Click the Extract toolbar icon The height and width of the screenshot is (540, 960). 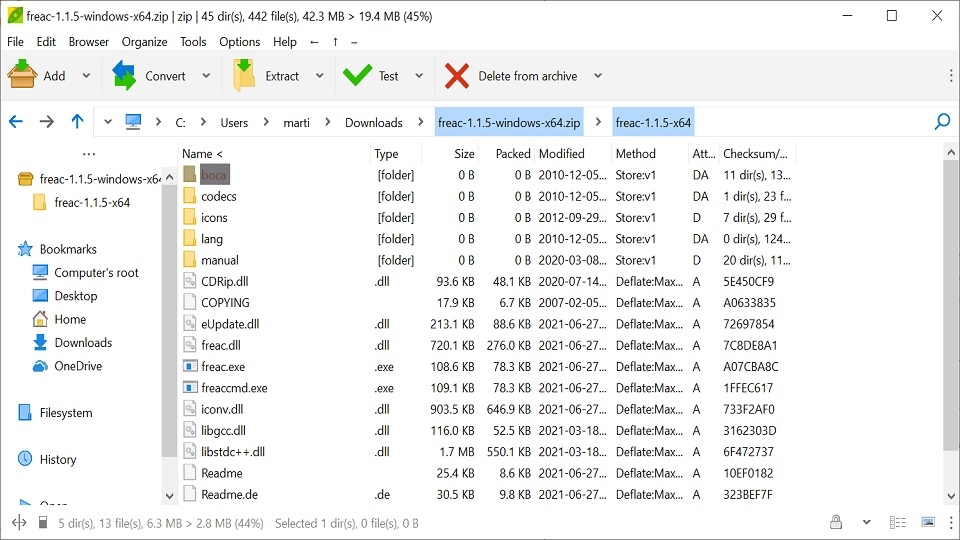pos(244,75)
